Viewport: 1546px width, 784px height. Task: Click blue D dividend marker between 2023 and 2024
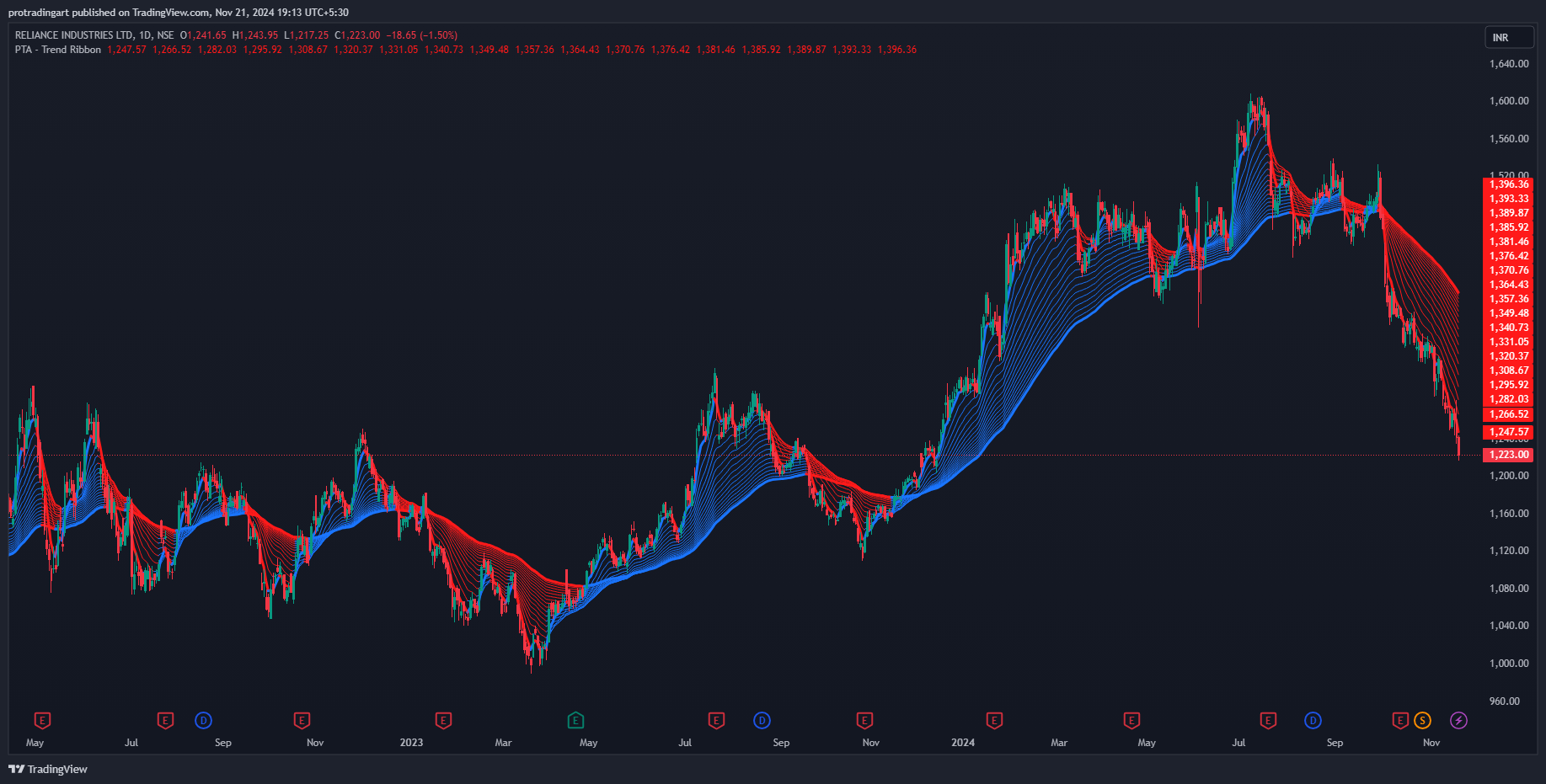pyautogui.click(x=762, y=720)
